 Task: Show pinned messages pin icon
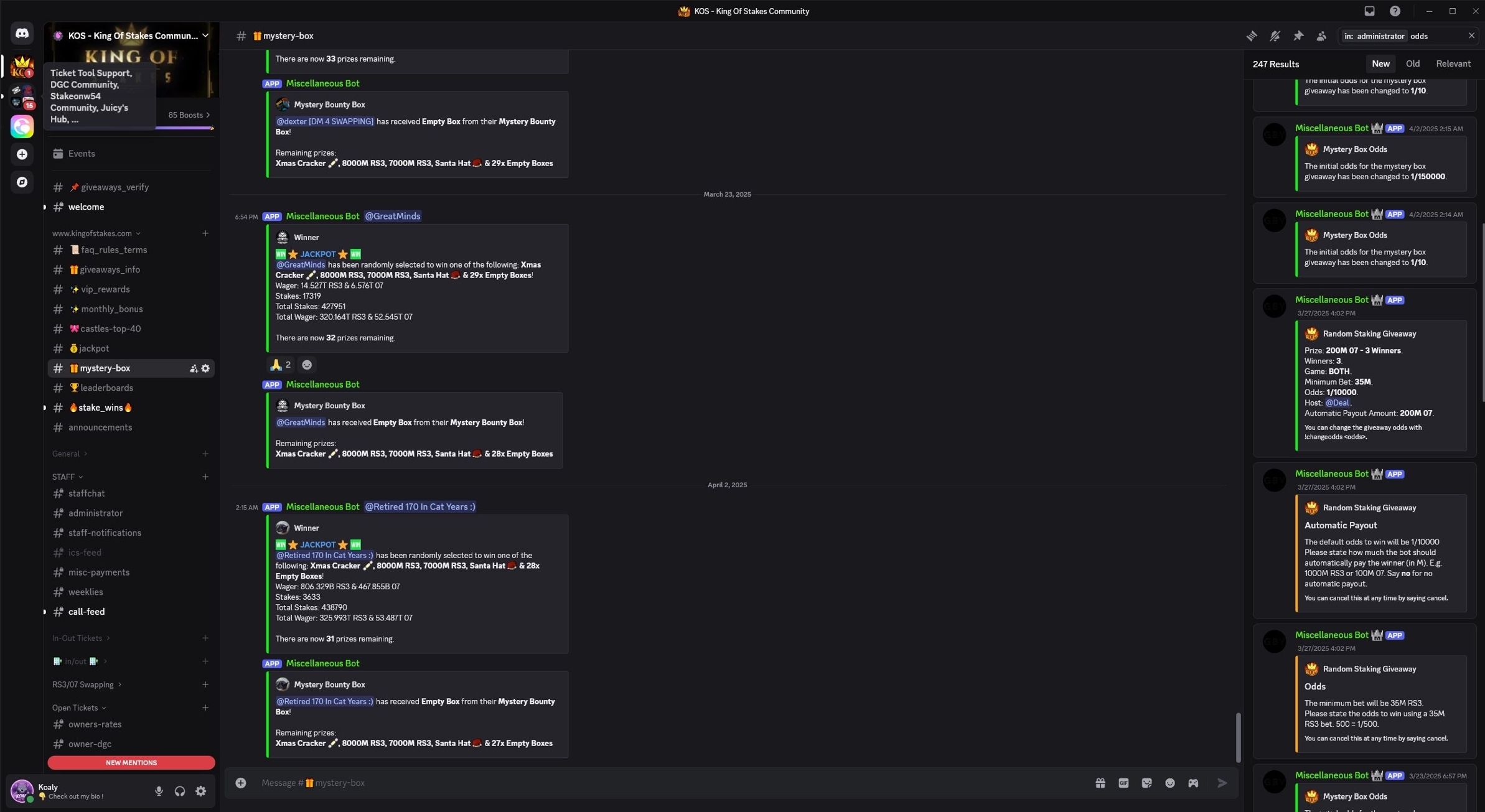coord(1298,36)
